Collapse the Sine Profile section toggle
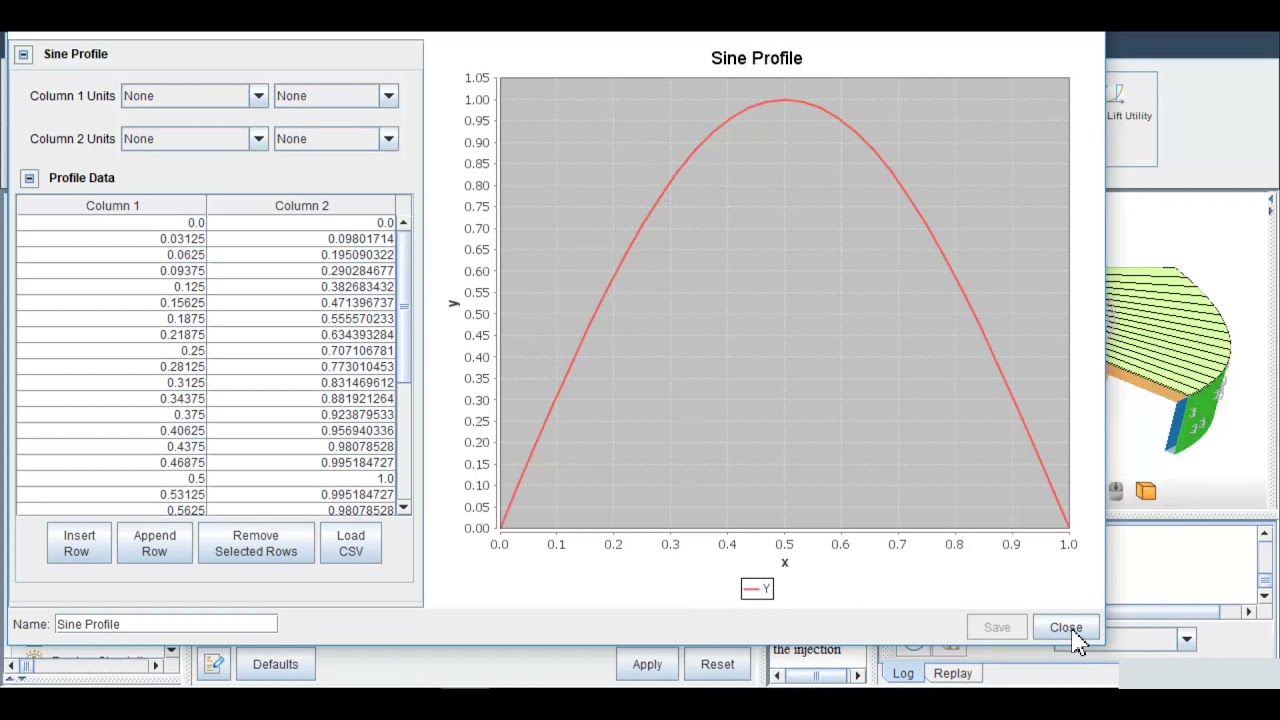Image resolution: width=1280 pixels, height=720 pixels. [23, 54]
